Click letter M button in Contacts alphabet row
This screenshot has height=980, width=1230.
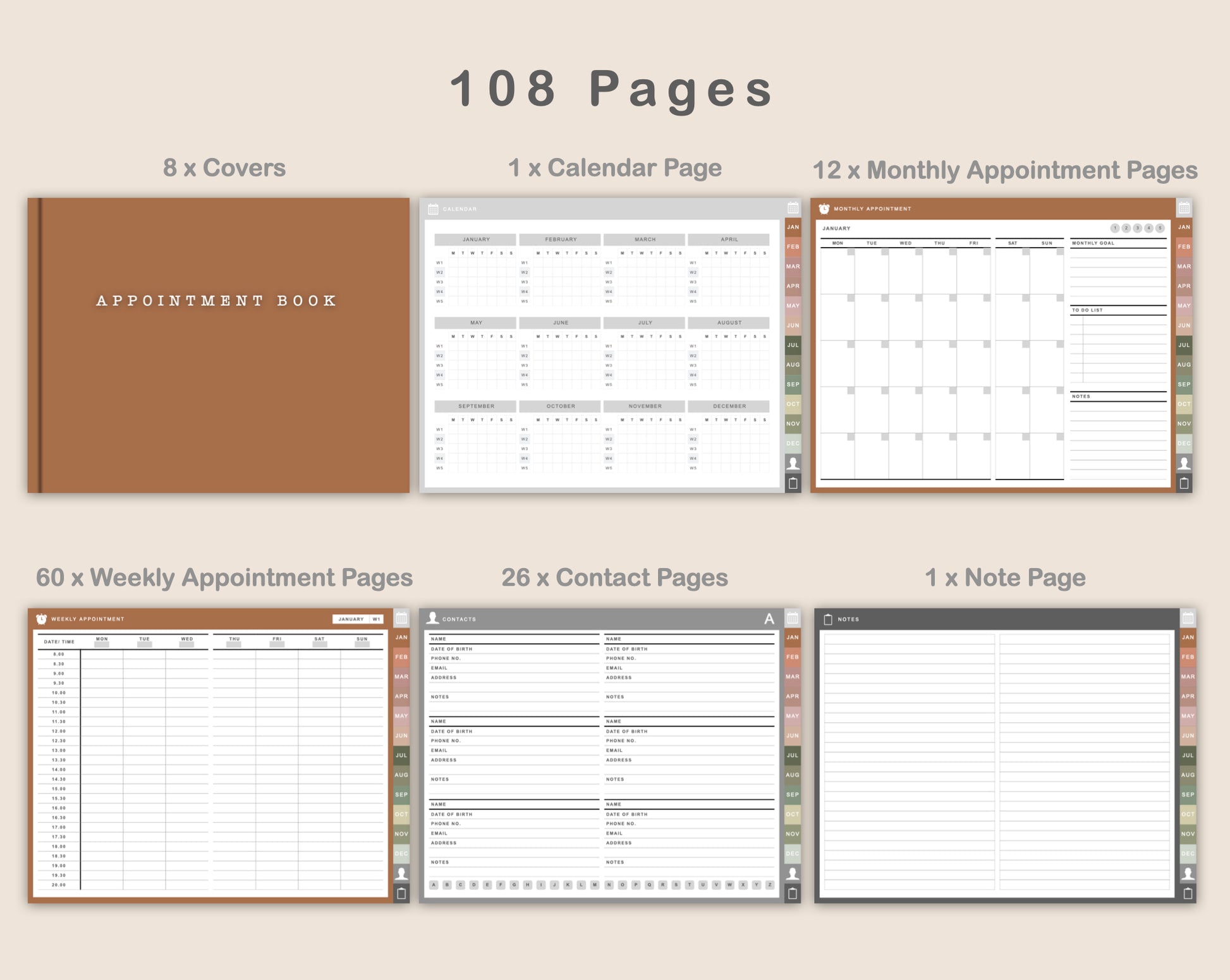pos(595,885)
